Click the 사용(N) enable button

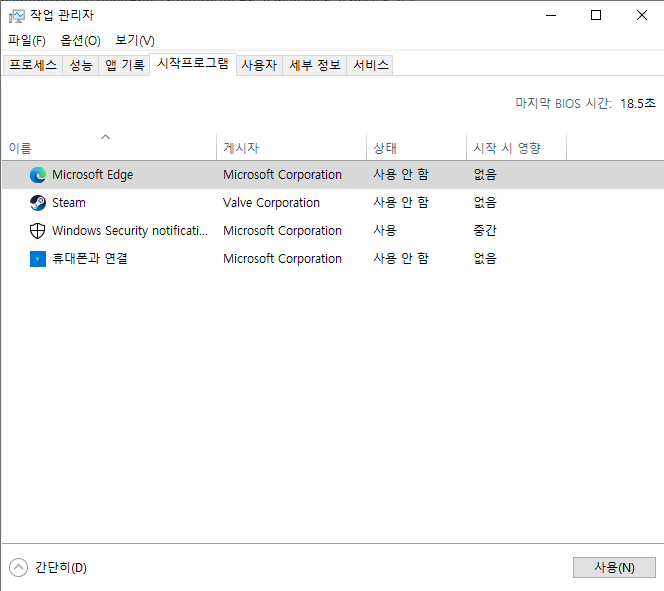click(614, 567)
